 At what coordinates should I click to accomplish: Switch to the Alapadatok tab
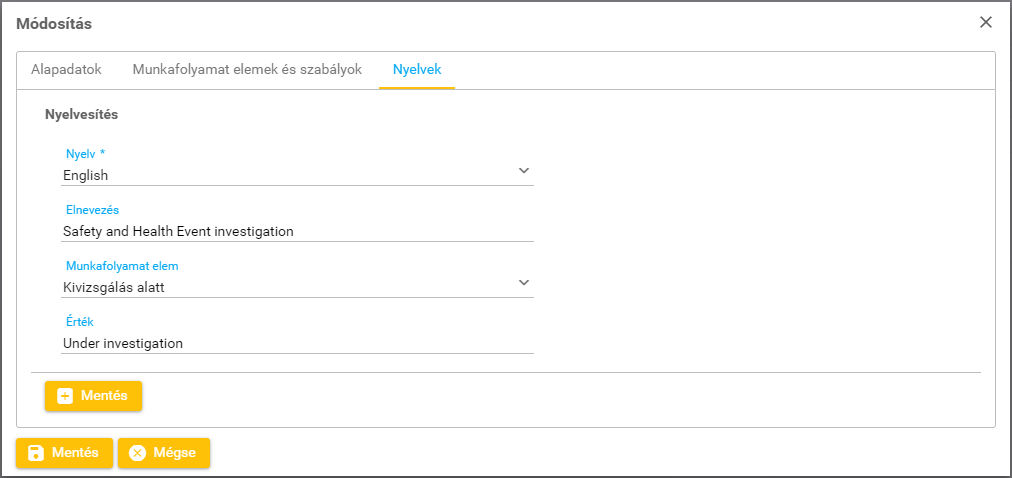click(66, 70)
